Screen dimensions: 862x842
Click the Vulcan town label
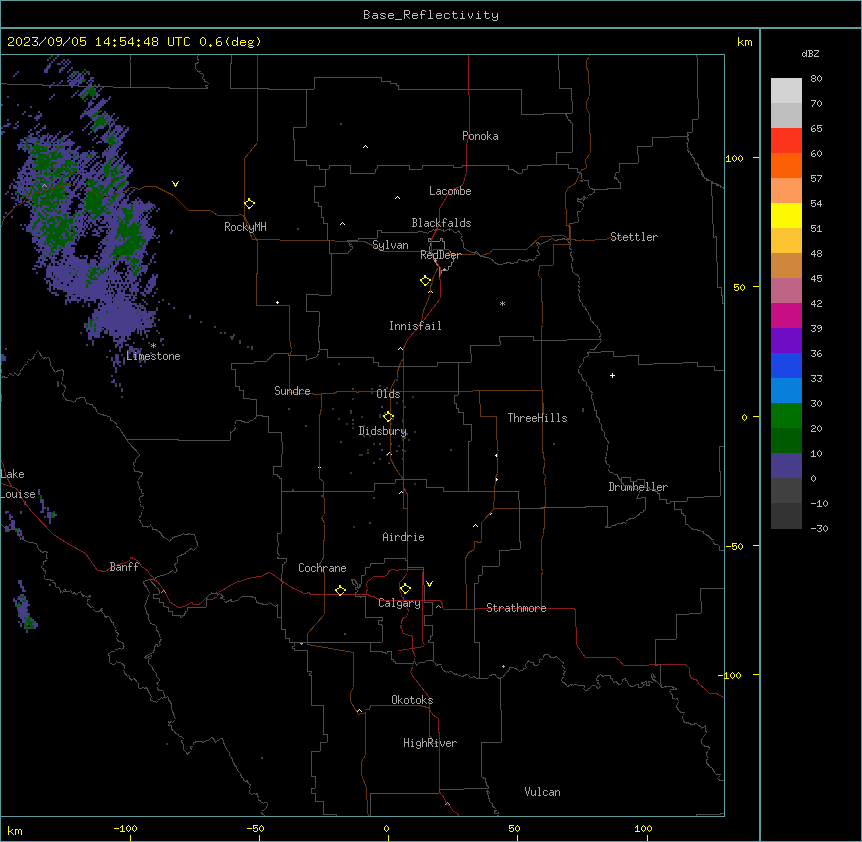tap(542, 792)
